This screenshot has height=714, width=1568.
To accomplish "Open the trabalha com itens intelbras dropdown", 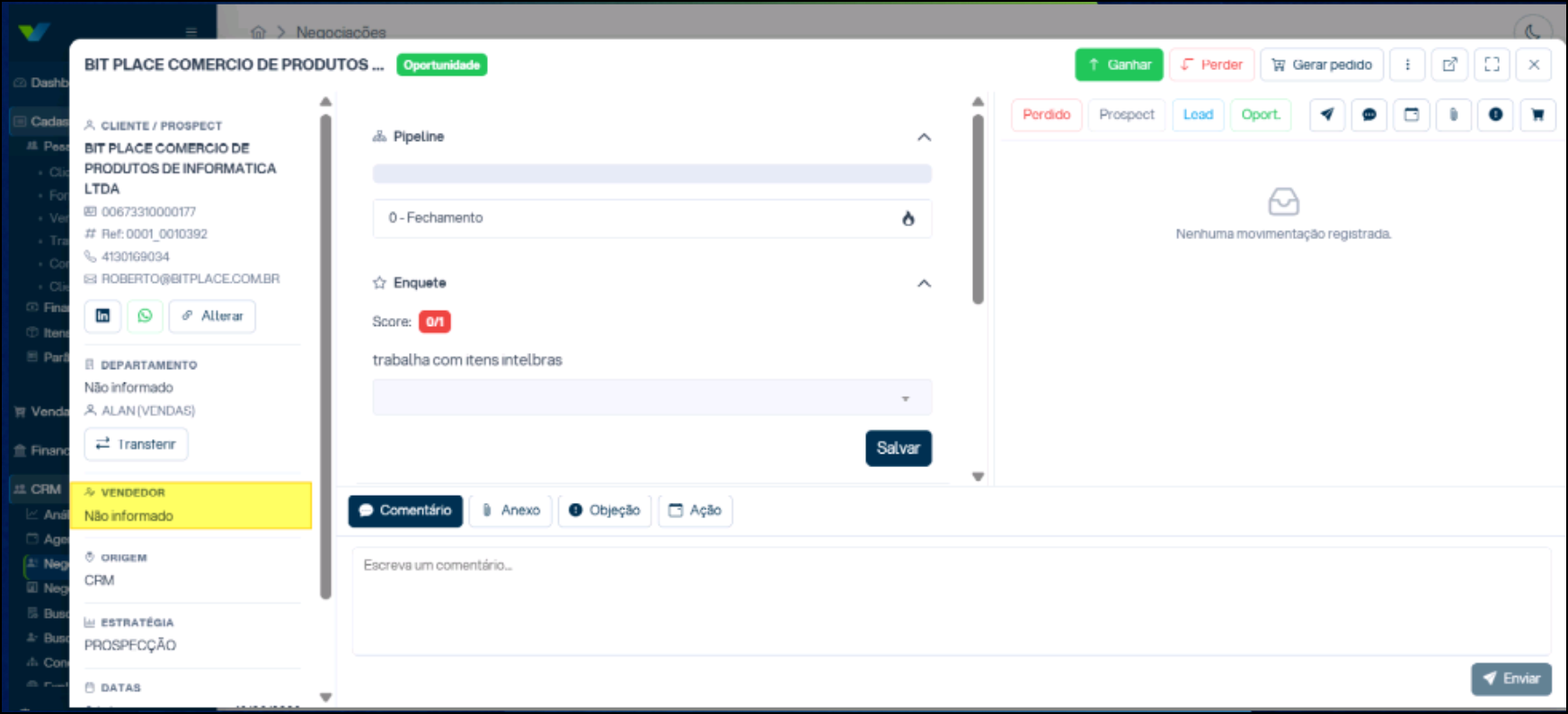I will (x=652, y=398).
